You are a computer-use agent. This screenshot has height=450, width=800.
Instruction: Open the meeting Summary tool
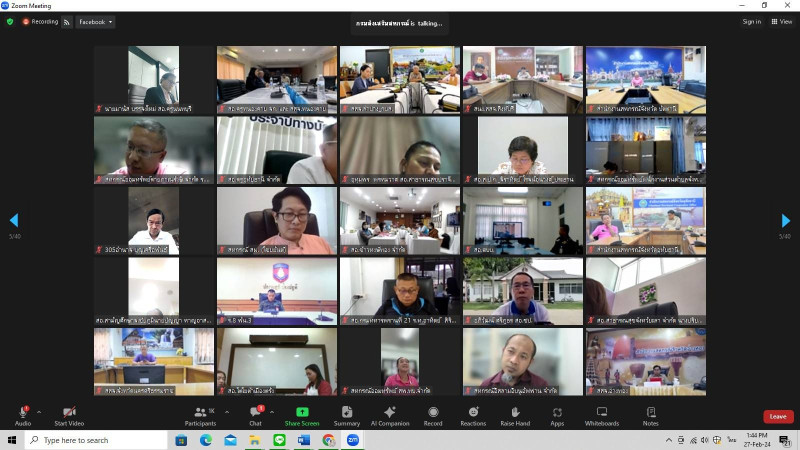pyautogui.click(x=347, y=415)
